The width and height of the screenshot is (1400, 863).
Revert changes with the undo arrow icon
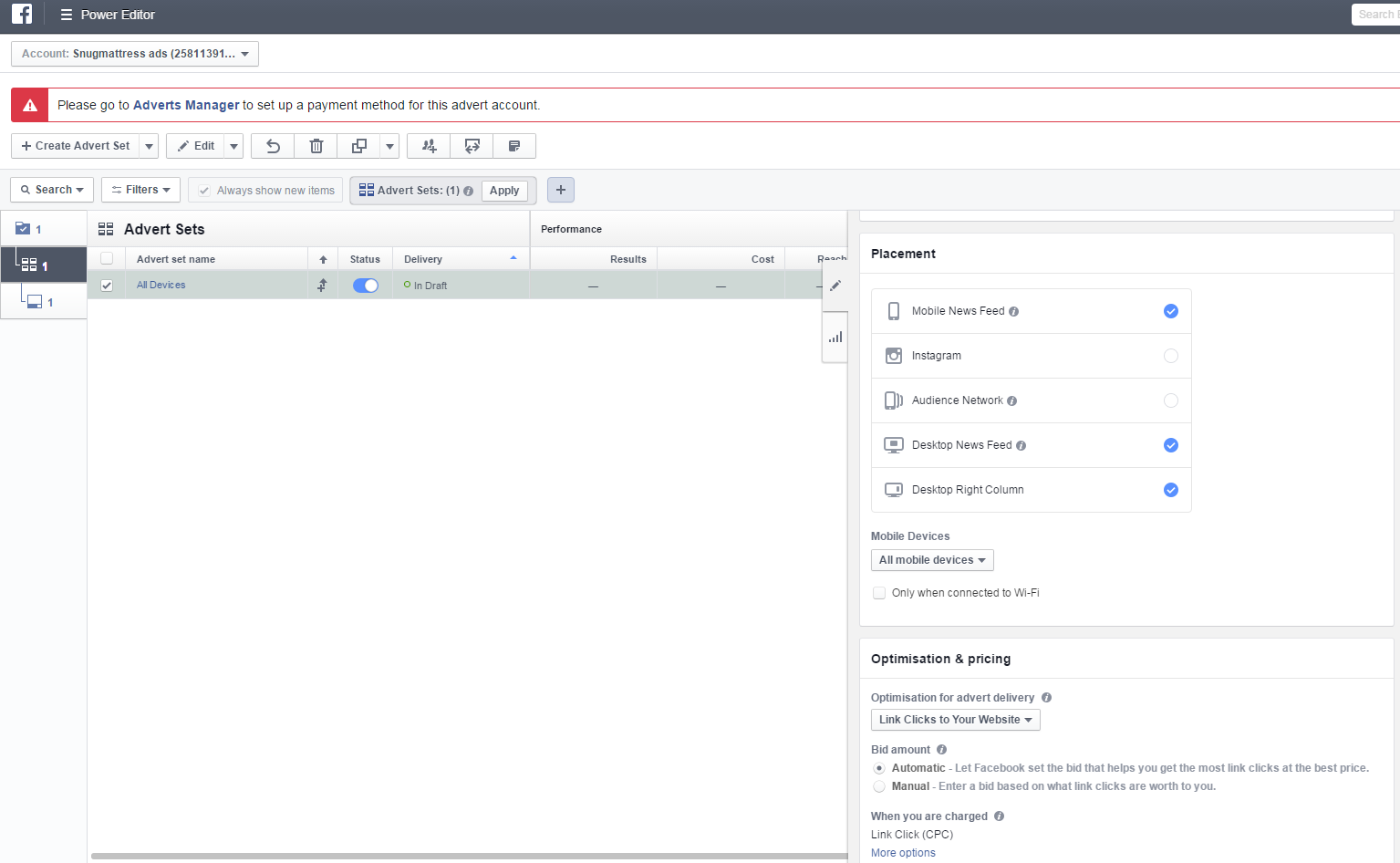273,146
